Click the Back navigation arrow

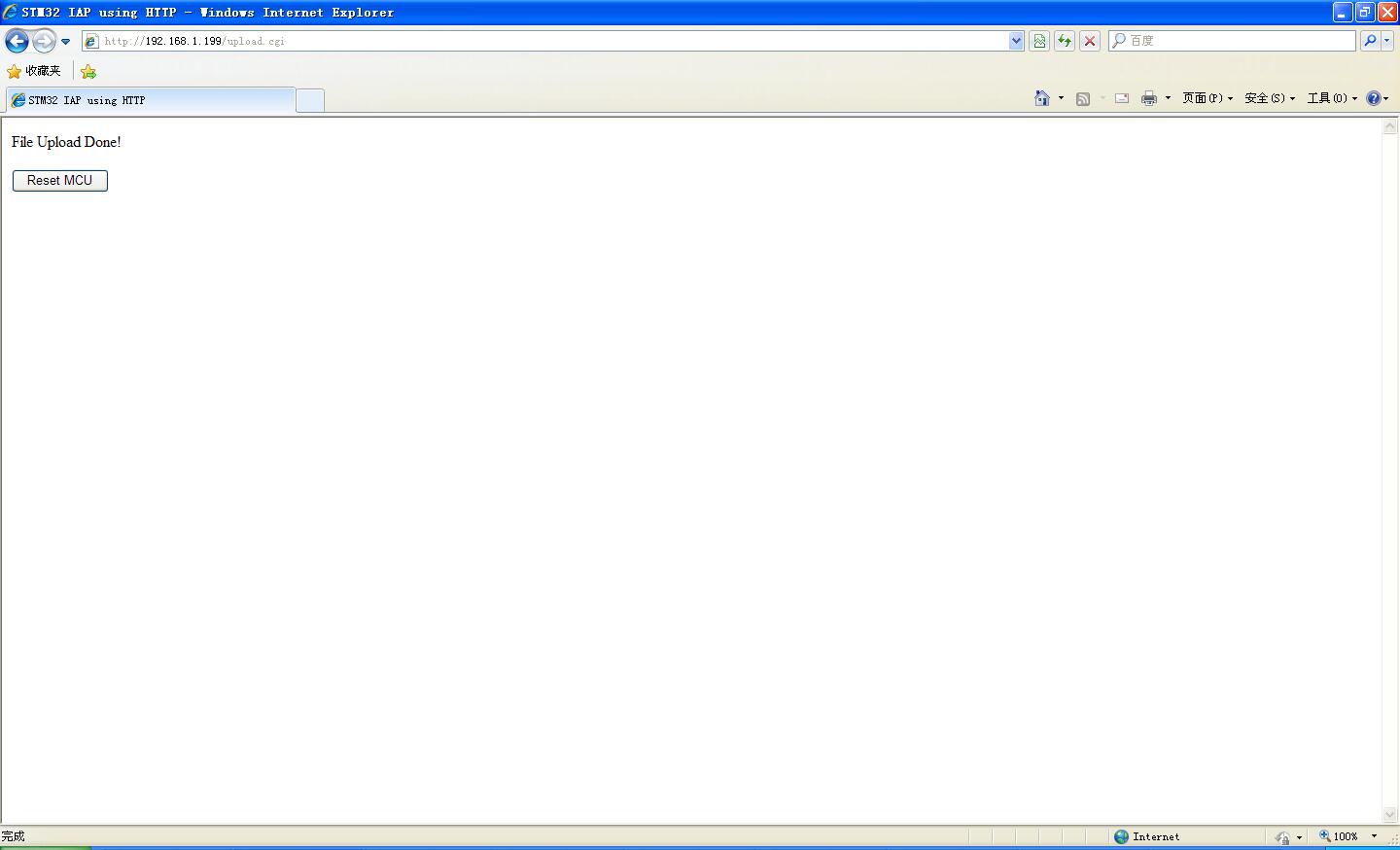click(x=17, y=41)
